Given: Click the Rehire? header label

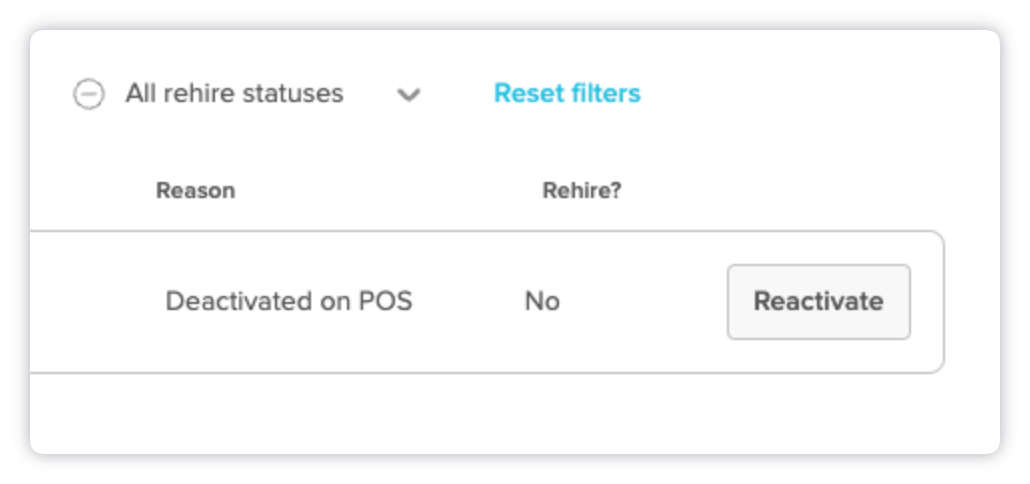Looking at the screenshot, I should [582, 190].
